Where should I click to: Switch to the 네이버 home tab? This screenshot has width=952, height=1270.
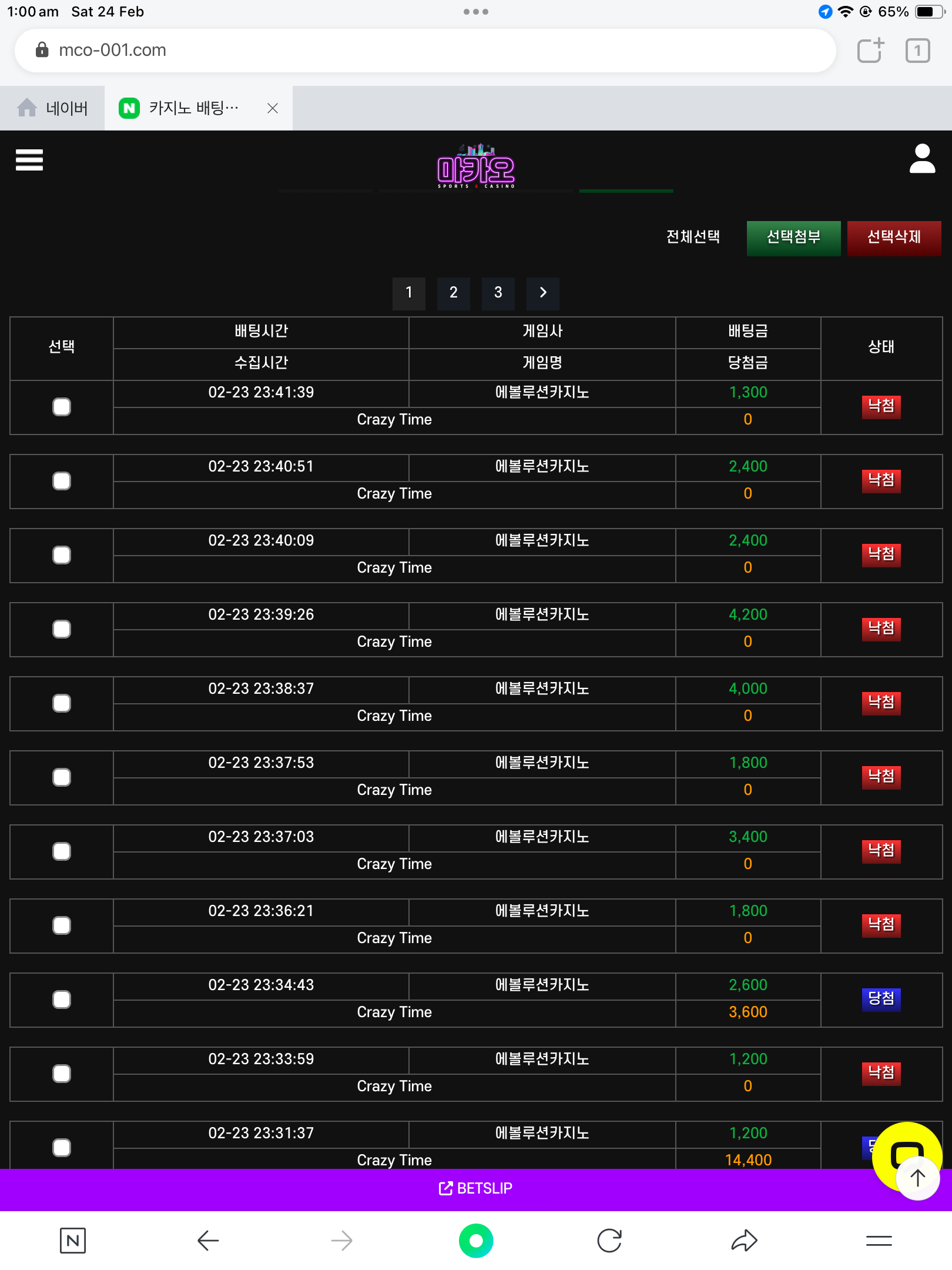[x=53, y=108]
